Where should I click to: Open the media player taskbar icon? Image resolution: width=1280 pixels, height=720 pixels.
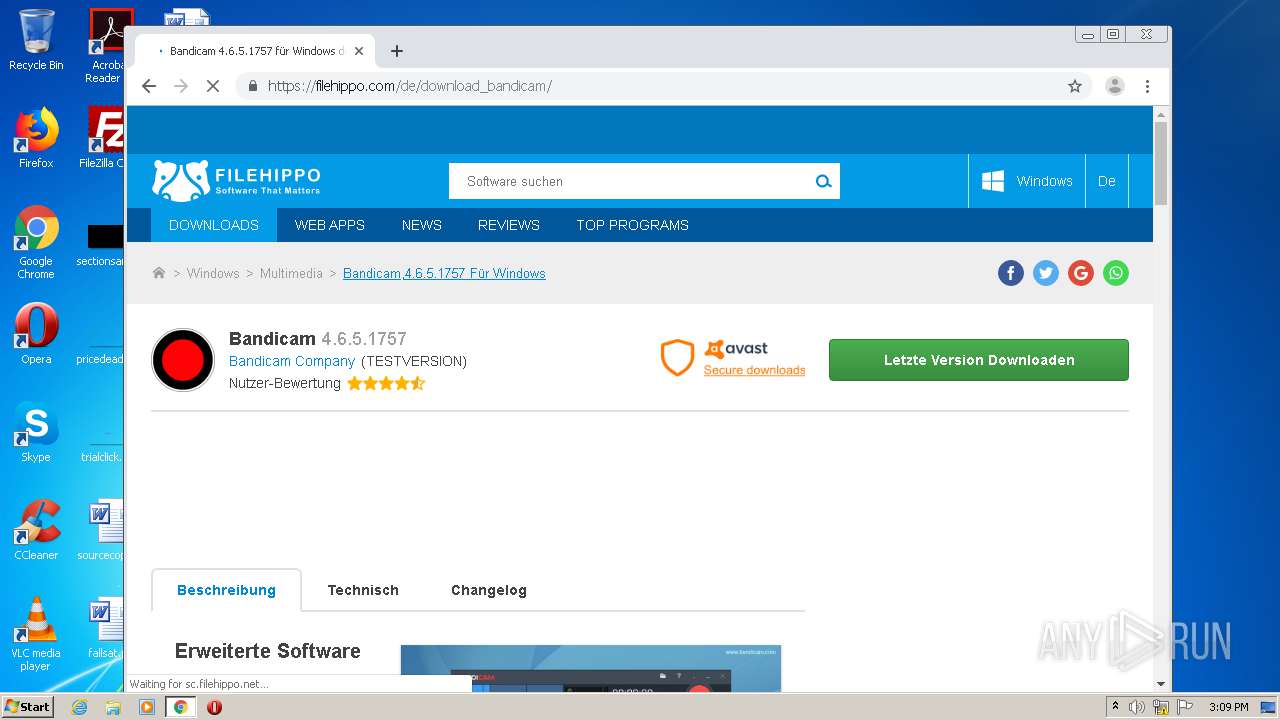(x=147, y=707)
